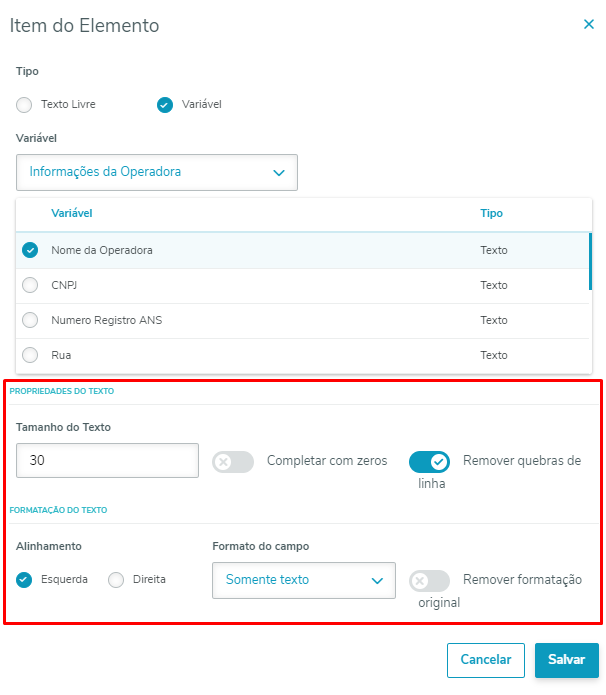Choose the CNPJ variable radio button

point(30,285)
